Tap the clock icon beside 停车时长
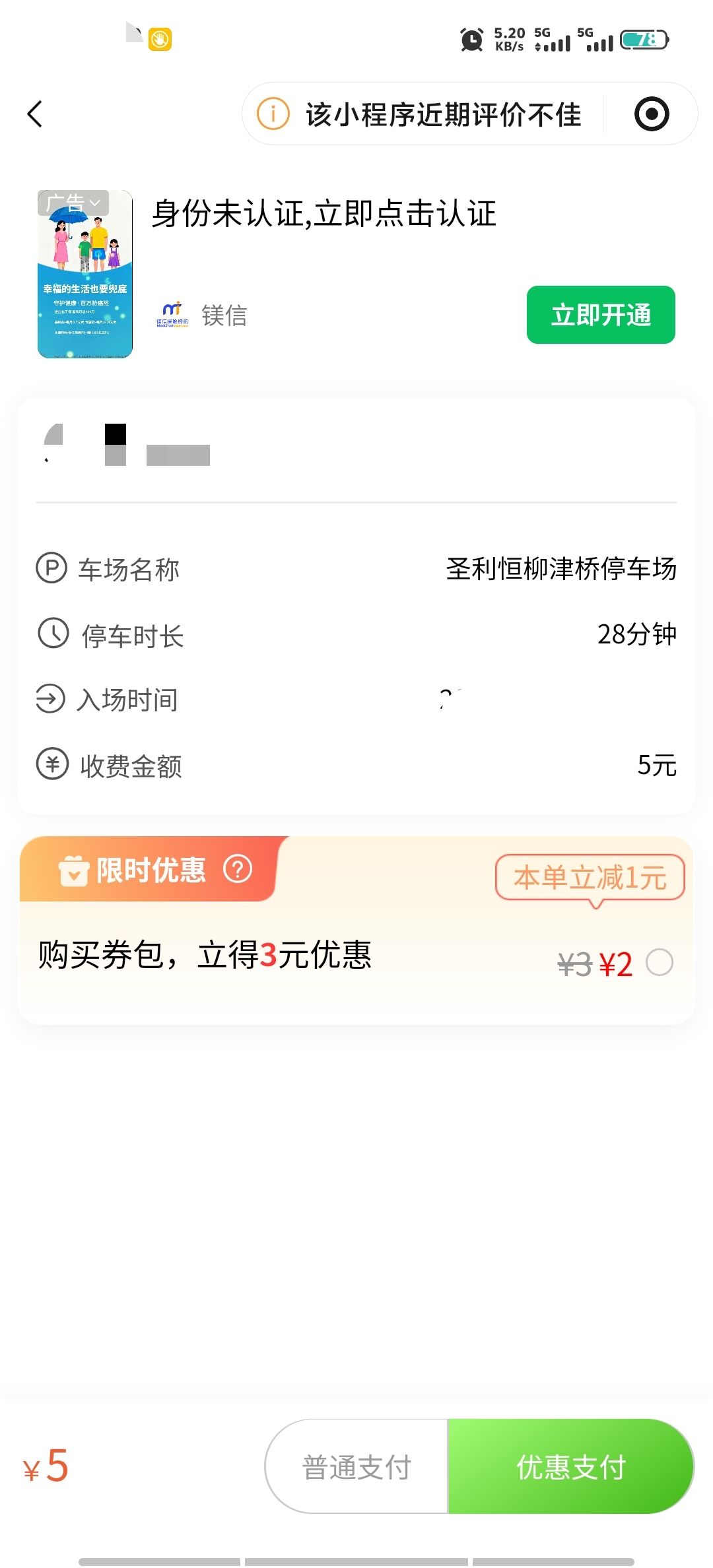Screen dimensions: 713x1568 coord(53,634)
